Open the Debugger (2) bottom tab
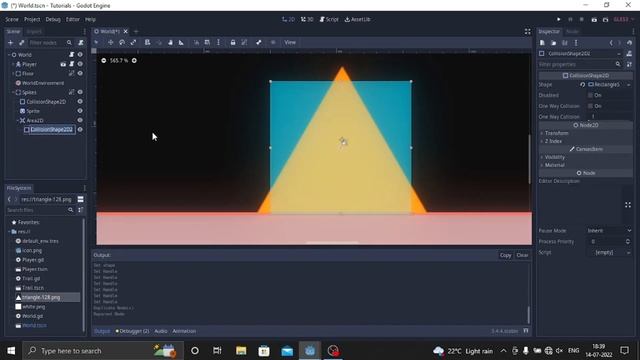Viewport: 640px width, 360px height. 132,331
